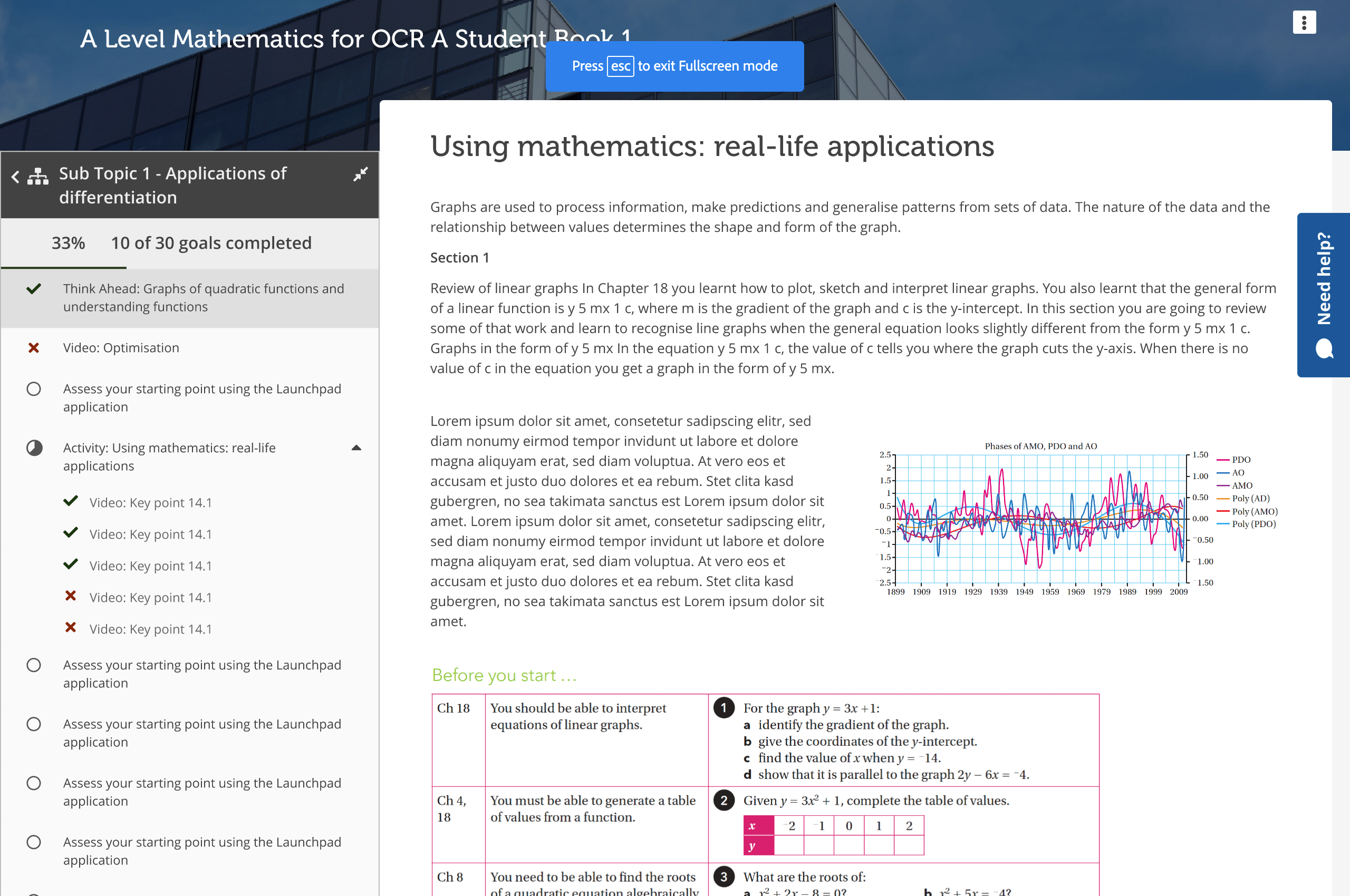The image size is (1350, 896).
Task: Click the 33% progress indicator
Action: [x=68, y=243]
